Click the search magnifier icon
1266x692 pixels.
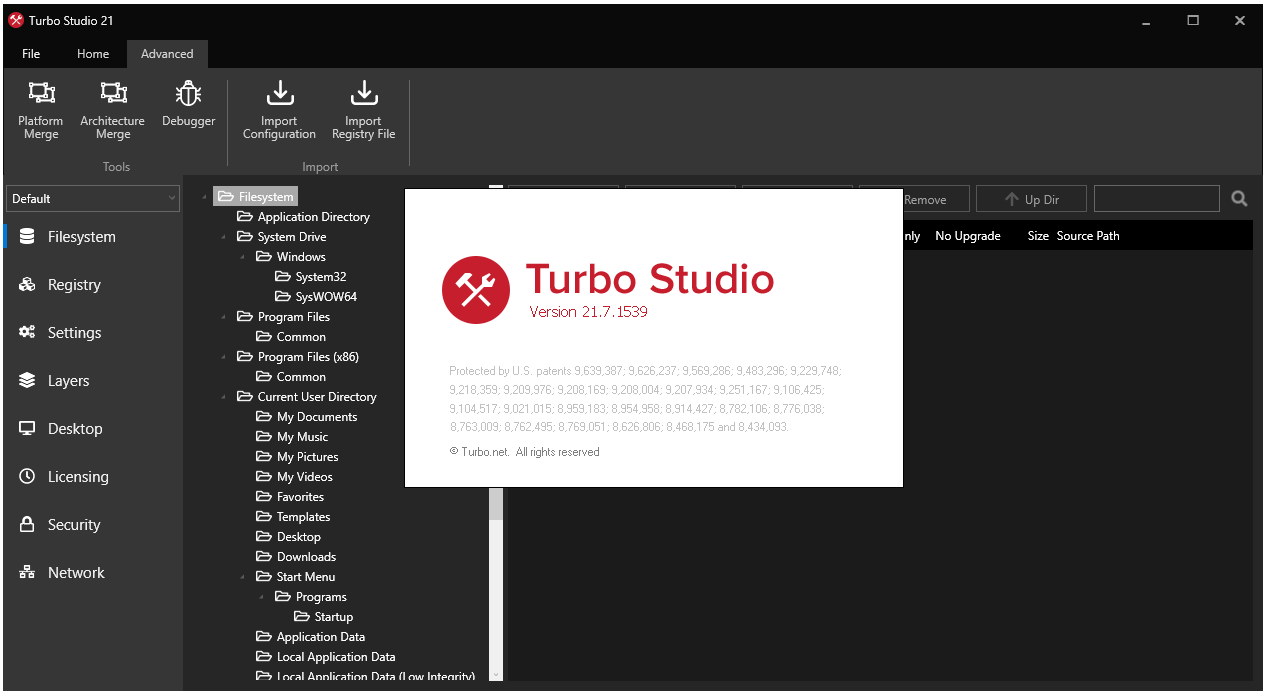(1239, 199)
